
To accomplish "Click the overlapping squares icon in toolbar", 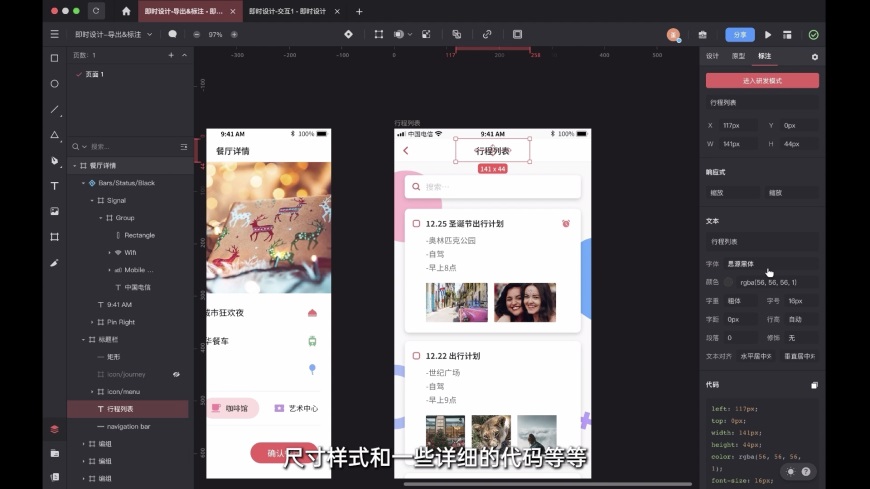I will click(x=457, y=34).
